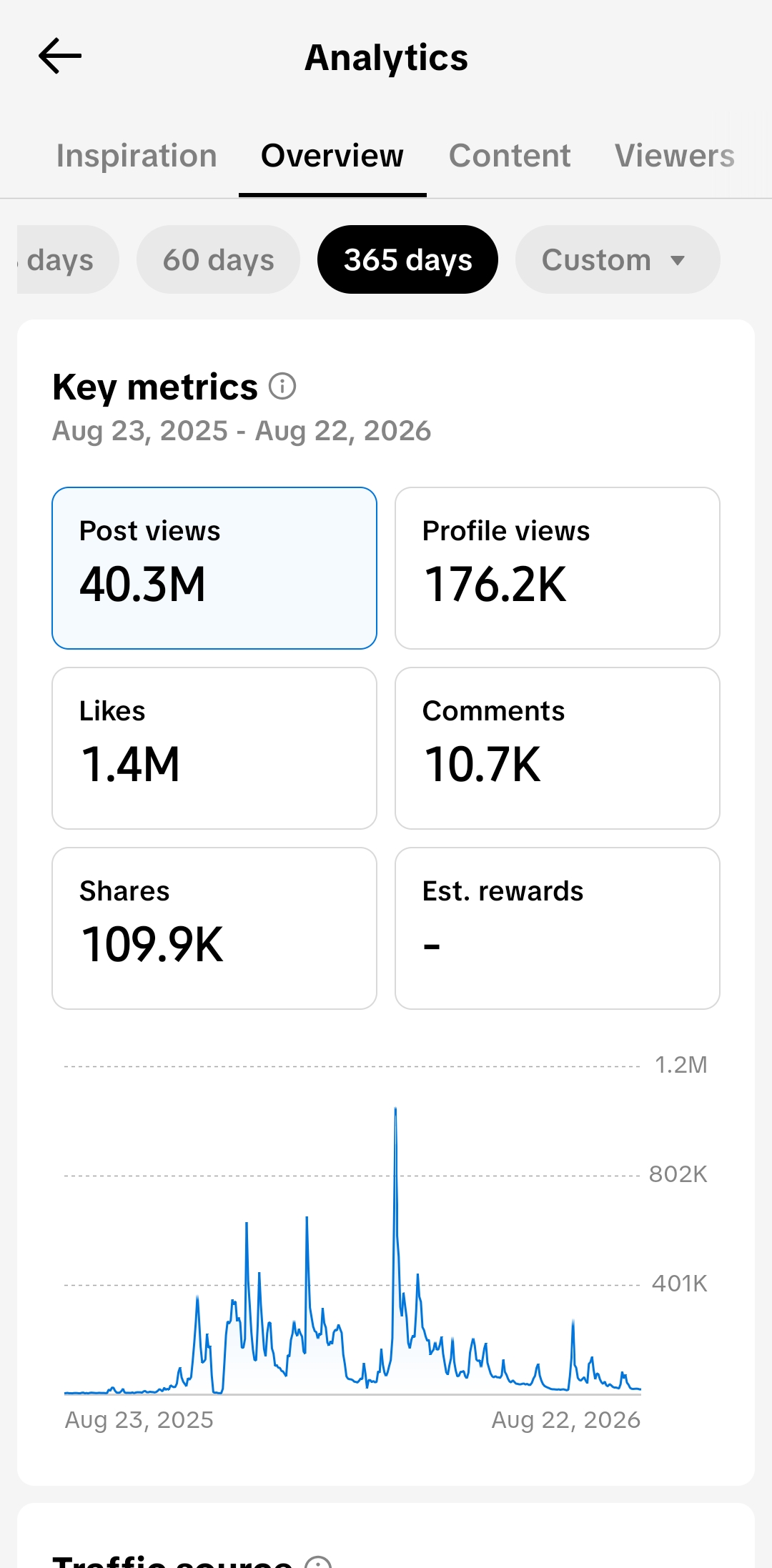772x1568 pixels.
Task: Select the Profile views metric card
Action: pos(558,568)
